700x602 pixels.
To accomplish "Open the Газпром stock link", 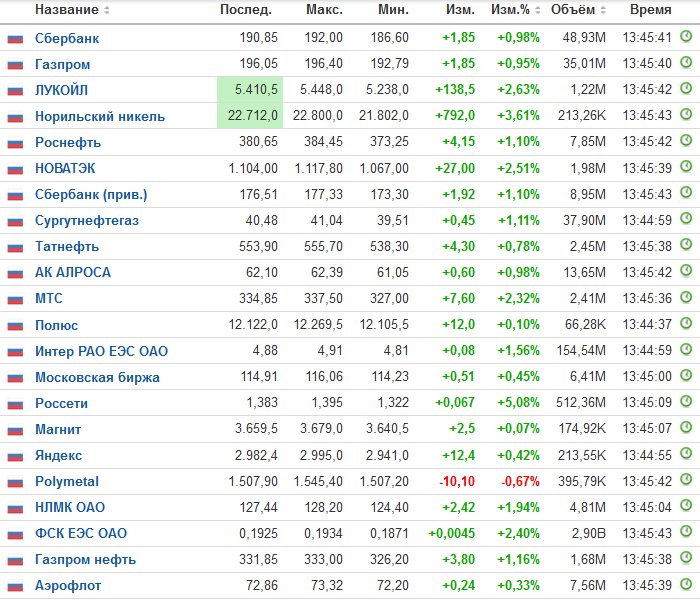I will coord(62,64).
